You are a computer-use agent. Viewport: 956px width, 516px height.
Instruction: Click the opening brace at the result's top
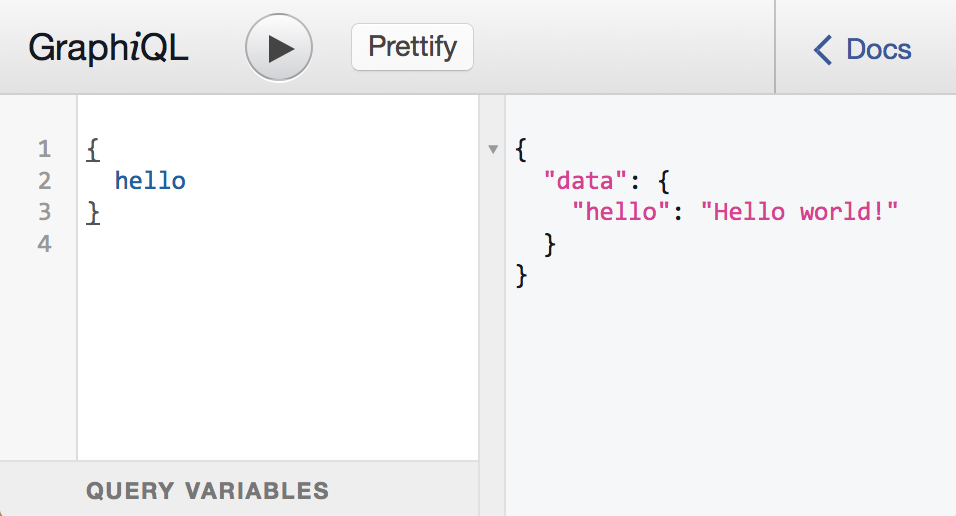(520, 150)
